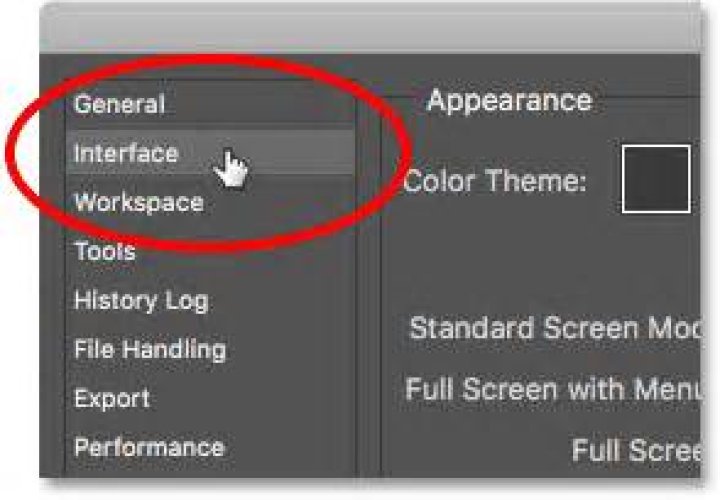Pick the dark gray Color Theme swatch
The image size is (720, 500).
tap(656, 179)
